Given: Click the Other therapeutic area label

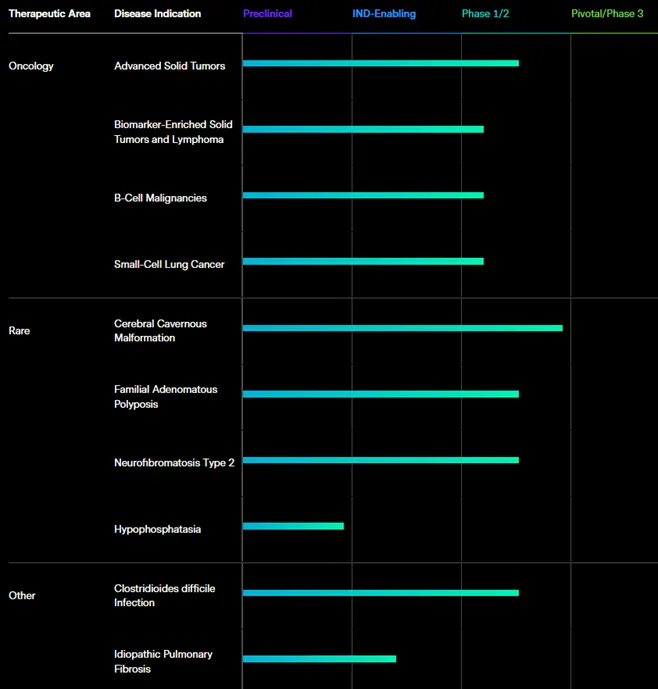Looking at the screenshot, I should (22, 596).
